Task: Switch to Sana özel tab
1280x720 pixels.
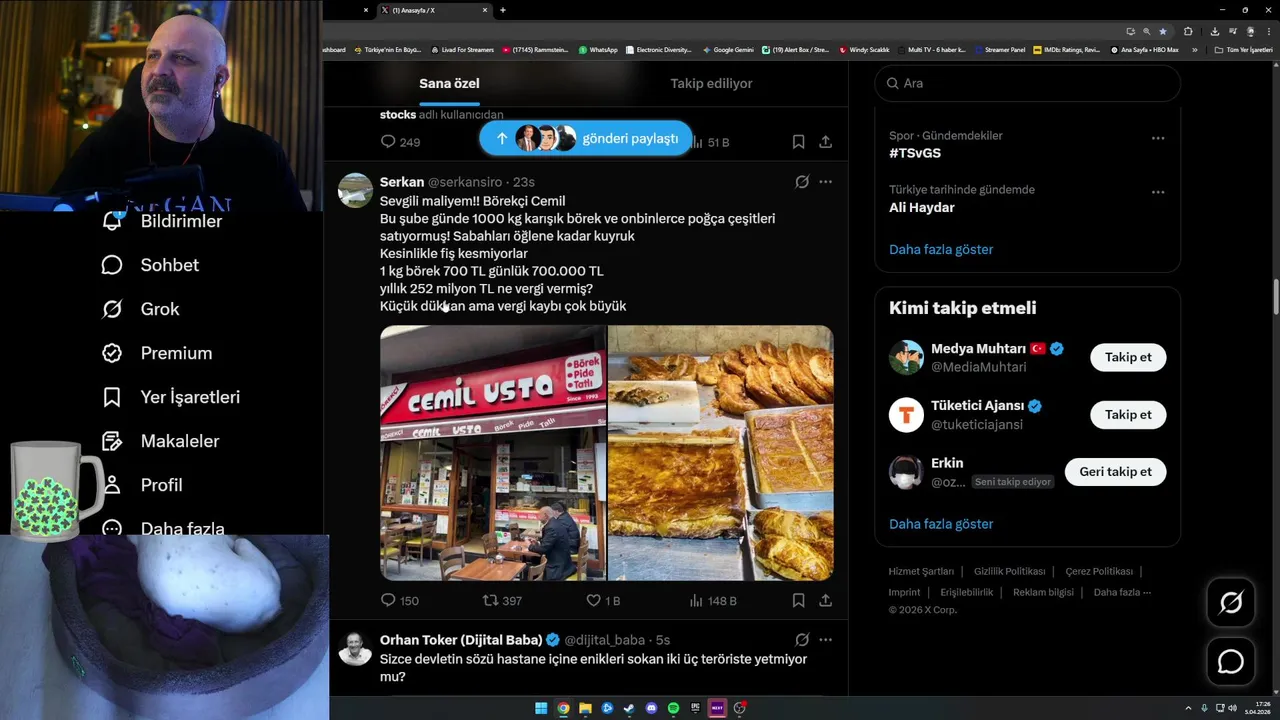Action: pos(449,83)
